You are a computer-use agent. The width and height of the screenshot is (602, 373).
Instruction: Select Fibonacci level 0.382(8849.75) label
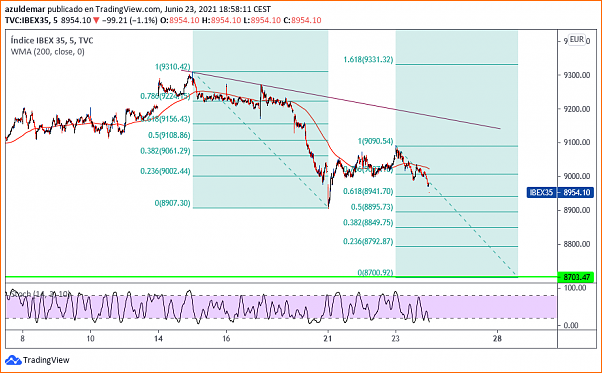click(x=368, y=223)
